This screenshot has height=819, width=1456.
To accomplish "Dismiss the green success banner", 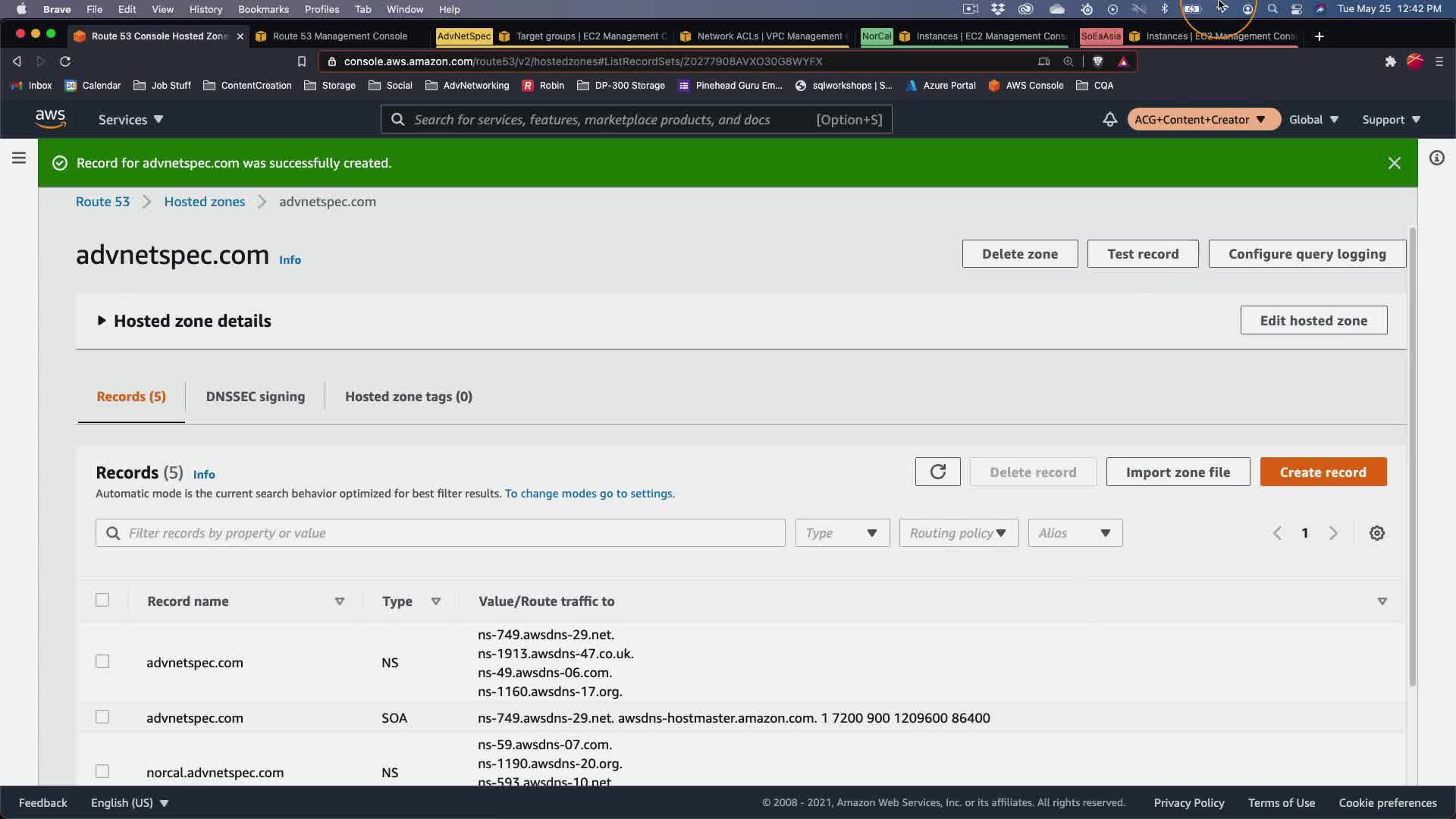I will click(1394, 163).
